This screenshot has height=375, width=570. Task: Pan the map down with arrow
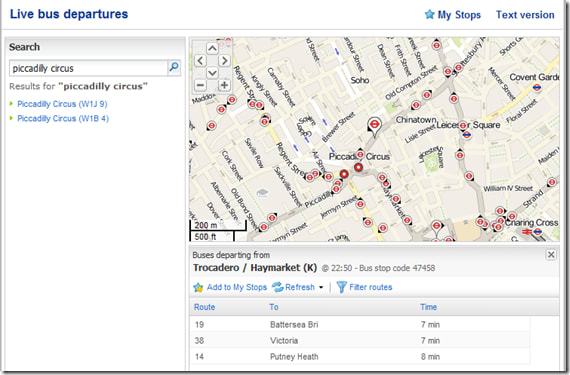(212, 73)
